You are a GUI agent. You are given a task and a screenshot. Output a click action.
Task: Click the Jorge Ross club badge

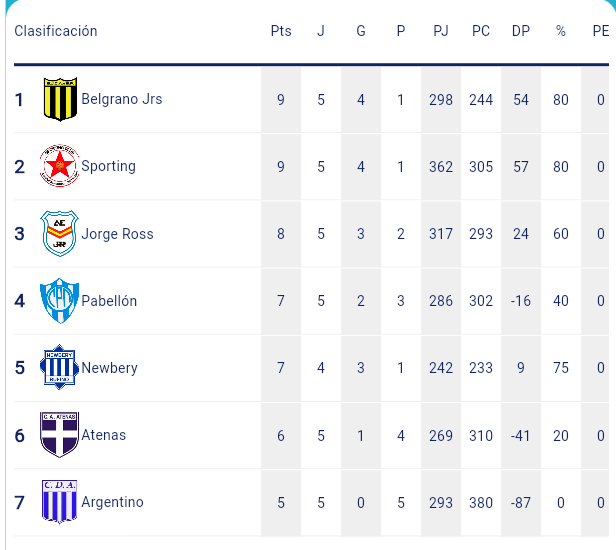[59, 233]
